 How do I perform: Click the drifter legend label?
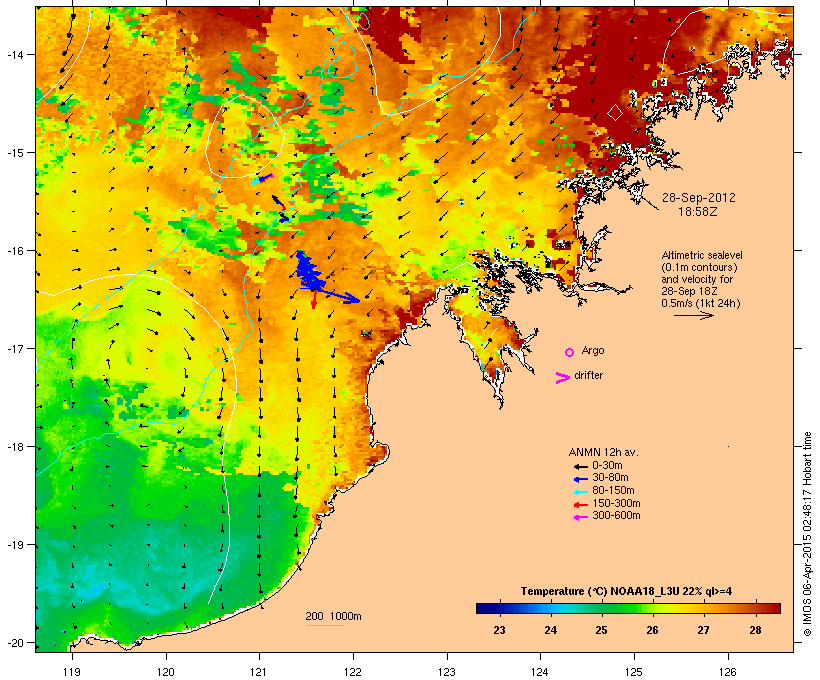pyautogui.click(x=588, y=375)
